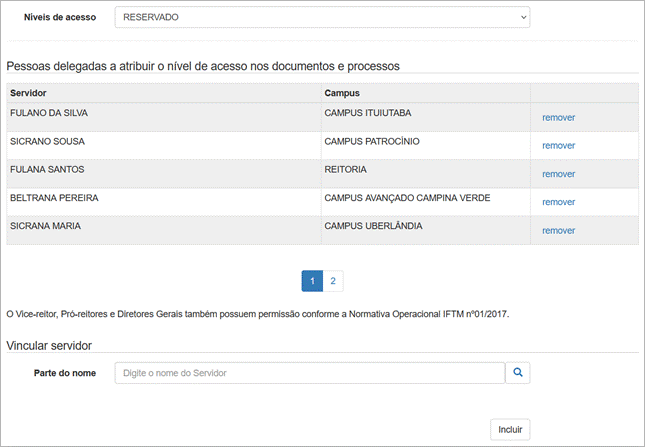This screenshot has width=645, height=447.
Task: Remove BELTRANA PEREIRA entry
Action: coord(558,202)
